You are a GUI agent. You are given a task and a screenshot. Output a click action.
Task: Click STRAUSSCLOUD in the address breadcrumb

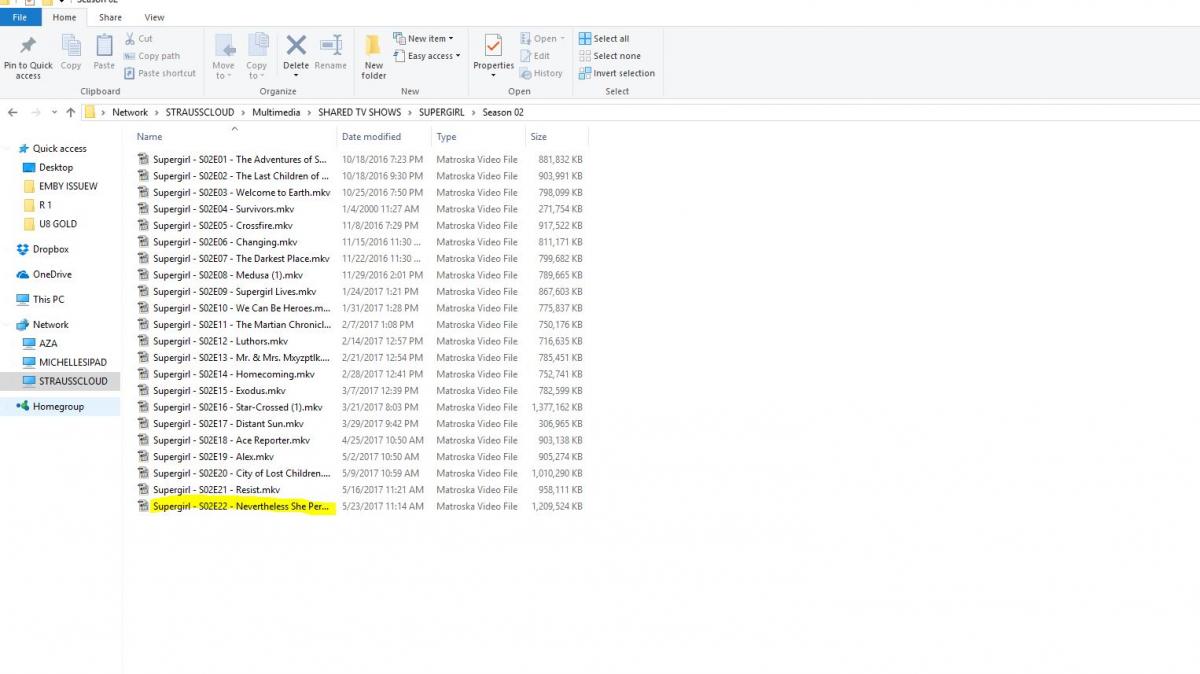[200, 112]
